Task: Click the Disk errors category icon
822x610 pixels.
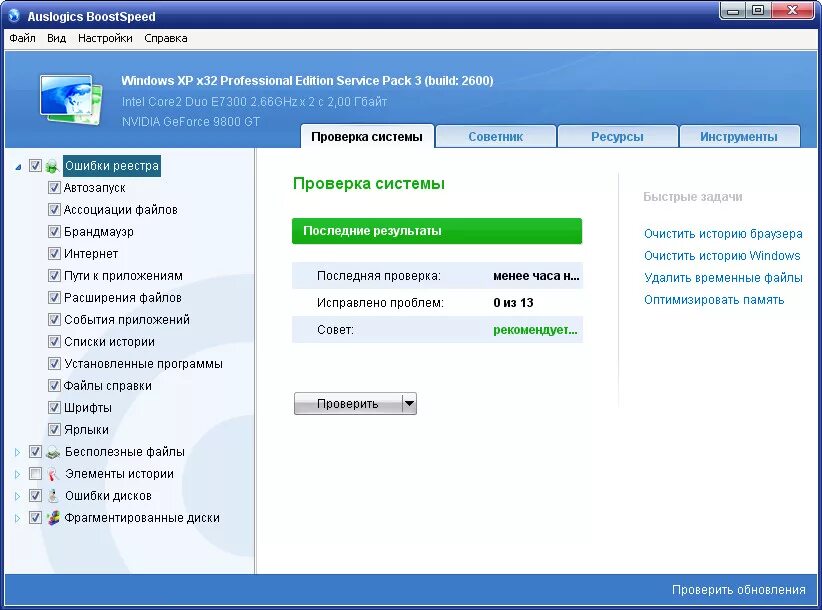Action: click(52, 496)
